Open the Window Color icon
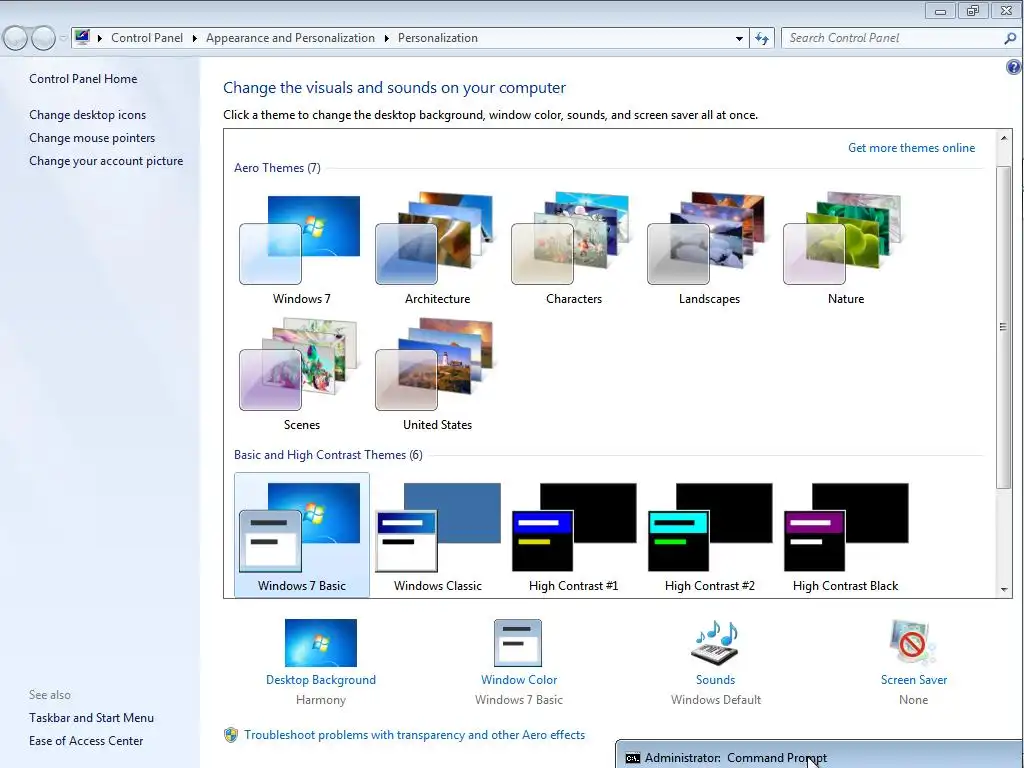Viewport: 1024px width, 768px height. [518, 643]
